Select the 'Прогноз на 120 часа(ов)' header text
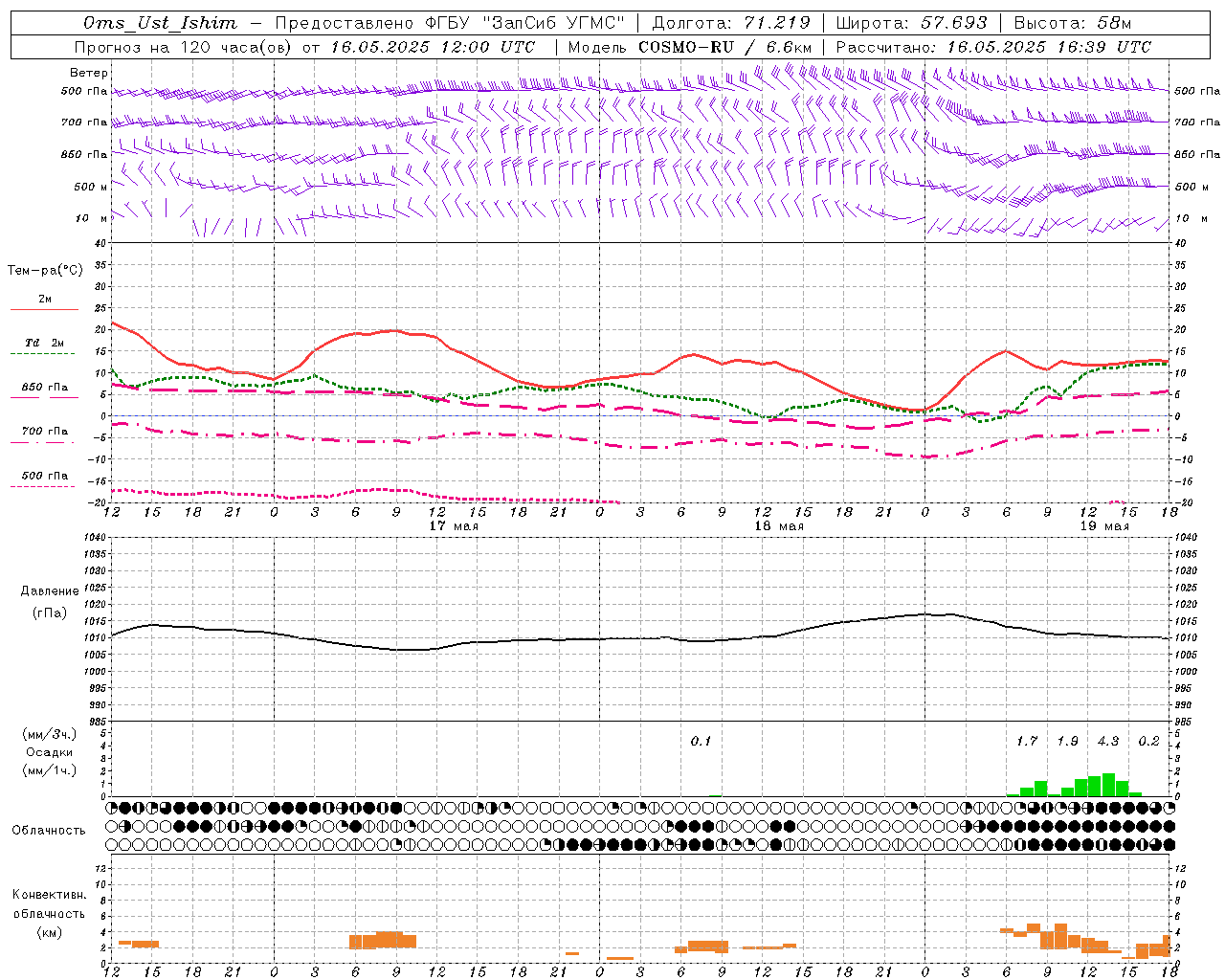 [x=184, y=47]
